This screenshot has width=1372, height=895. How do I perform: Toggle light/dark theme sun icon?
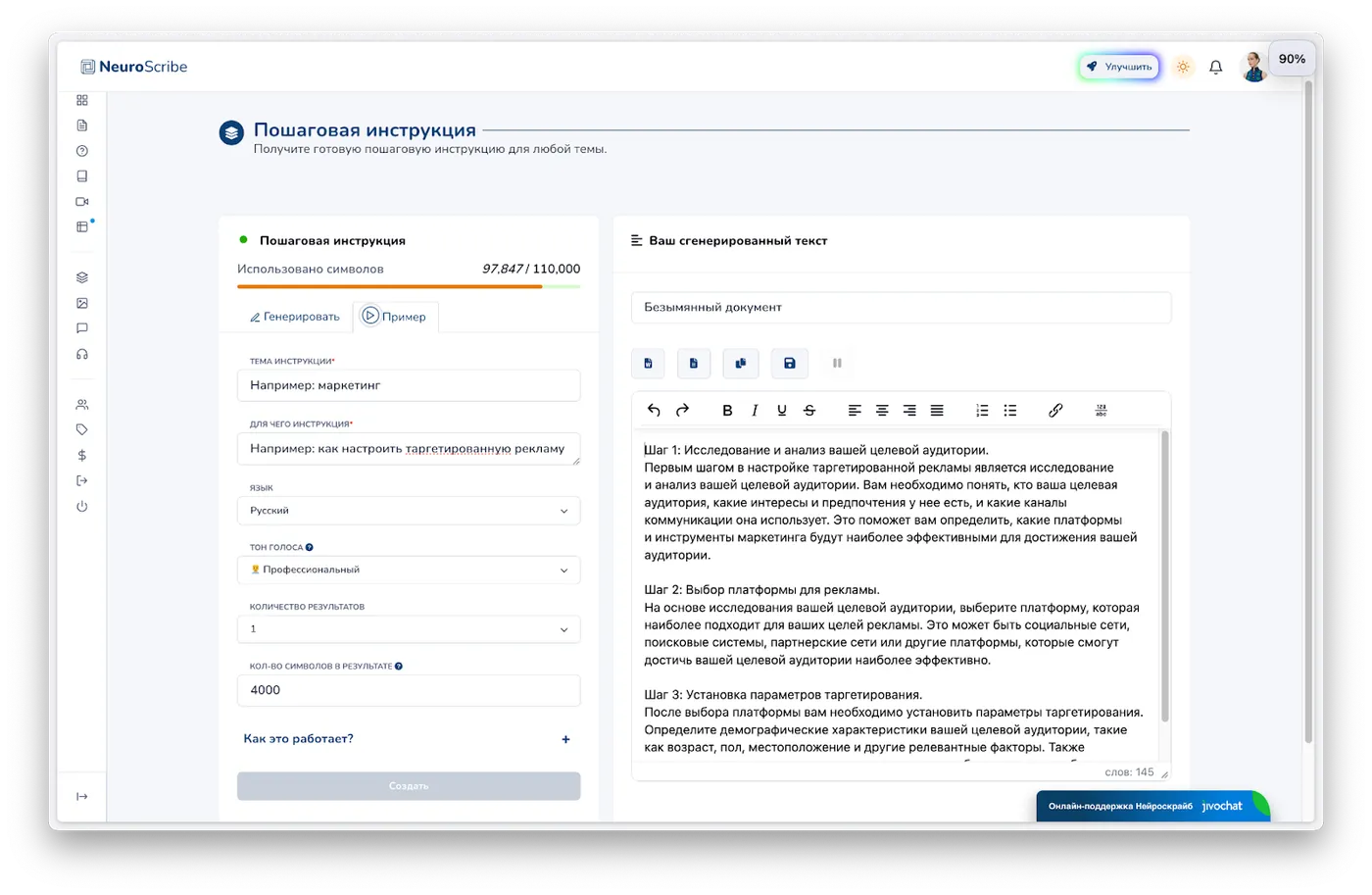(1183, 67)
